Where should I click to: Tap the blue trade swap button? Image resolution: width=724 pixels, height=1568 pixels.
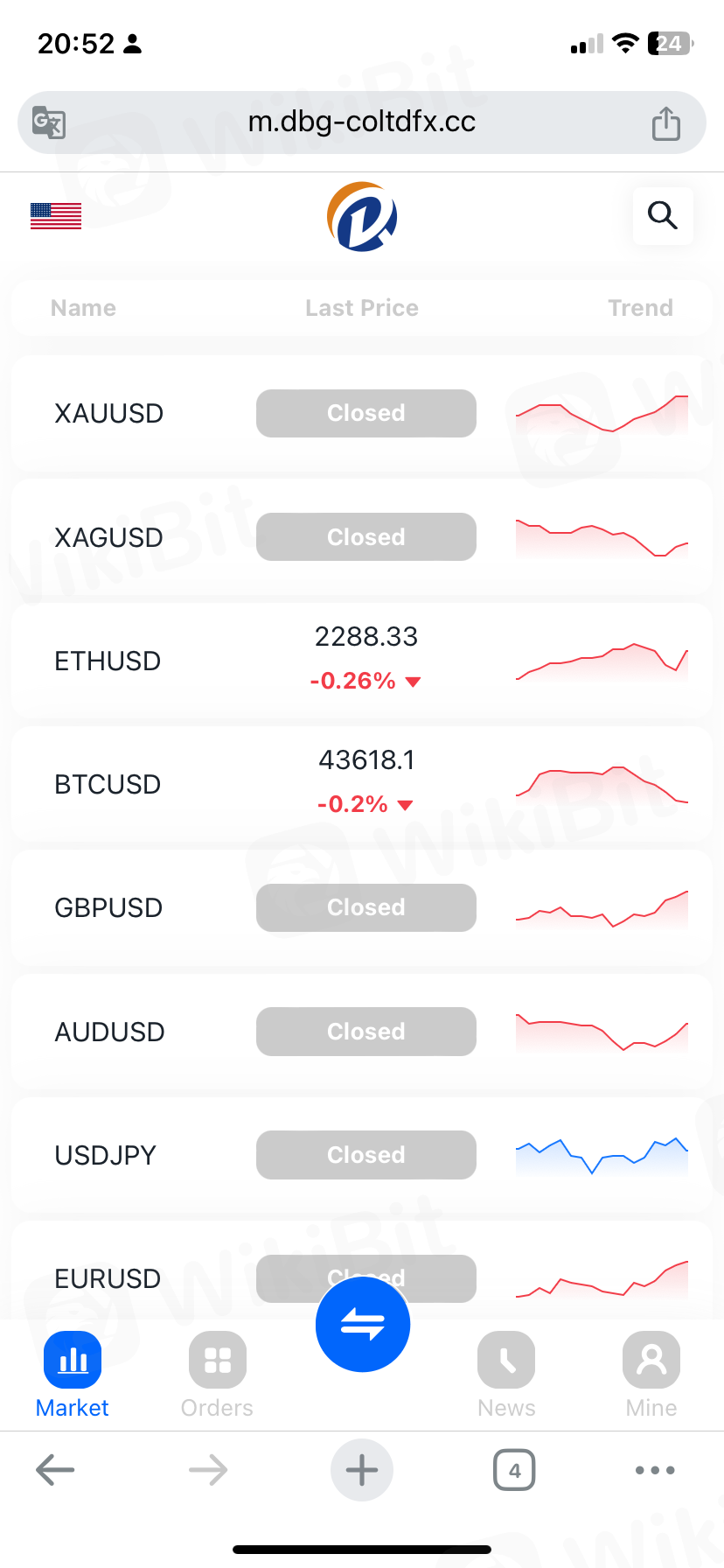click(x=362, y=1323)
